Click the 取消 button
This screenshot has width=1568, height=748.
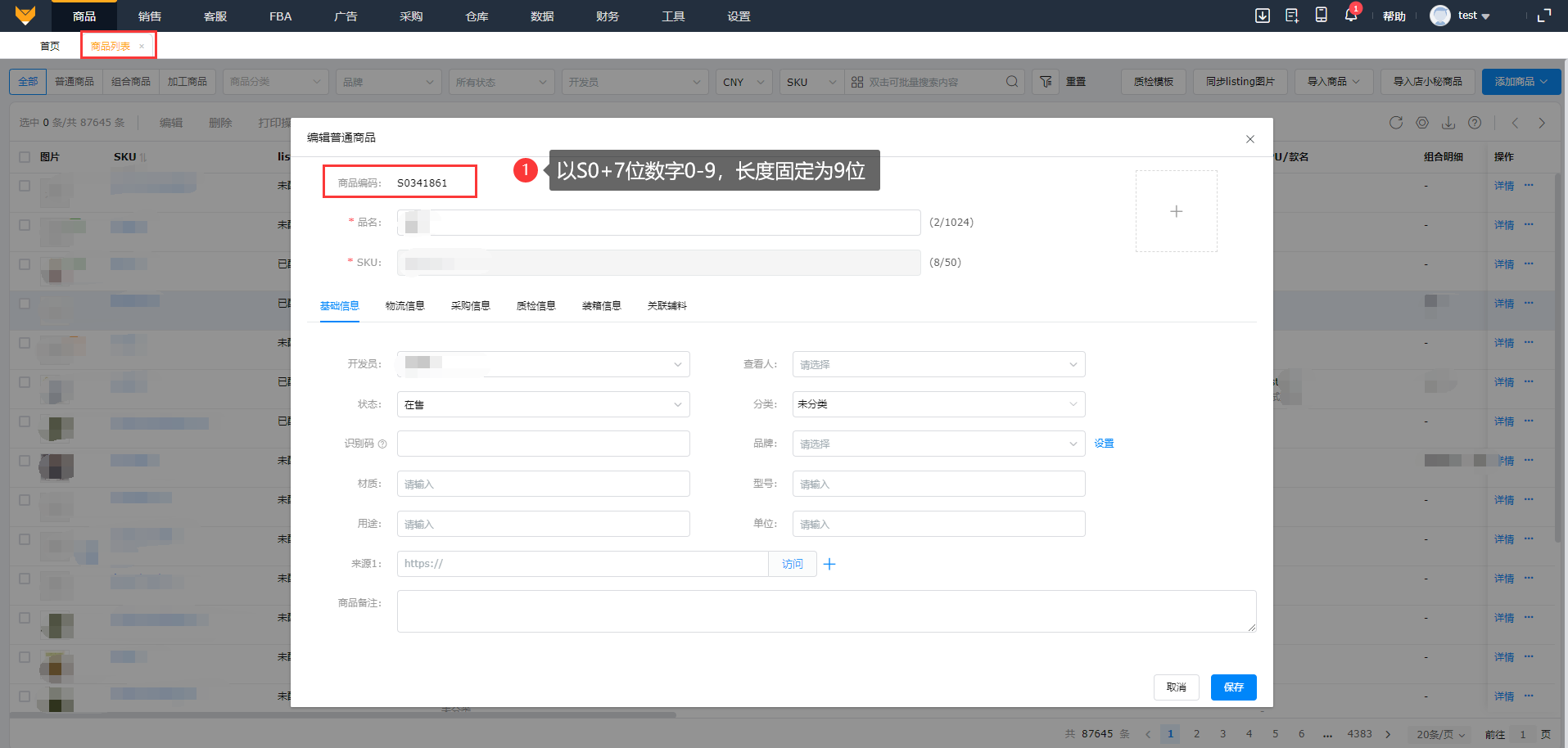click(x=1177, y=687)
